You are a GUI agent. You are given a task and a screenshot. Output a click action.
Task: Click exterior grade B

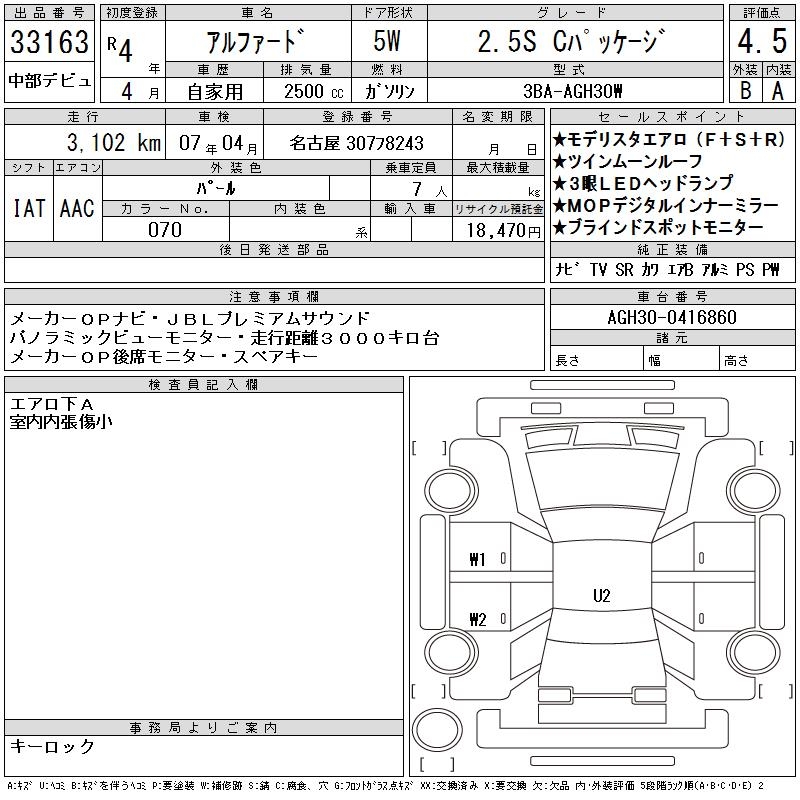click(x=745, y=91)
